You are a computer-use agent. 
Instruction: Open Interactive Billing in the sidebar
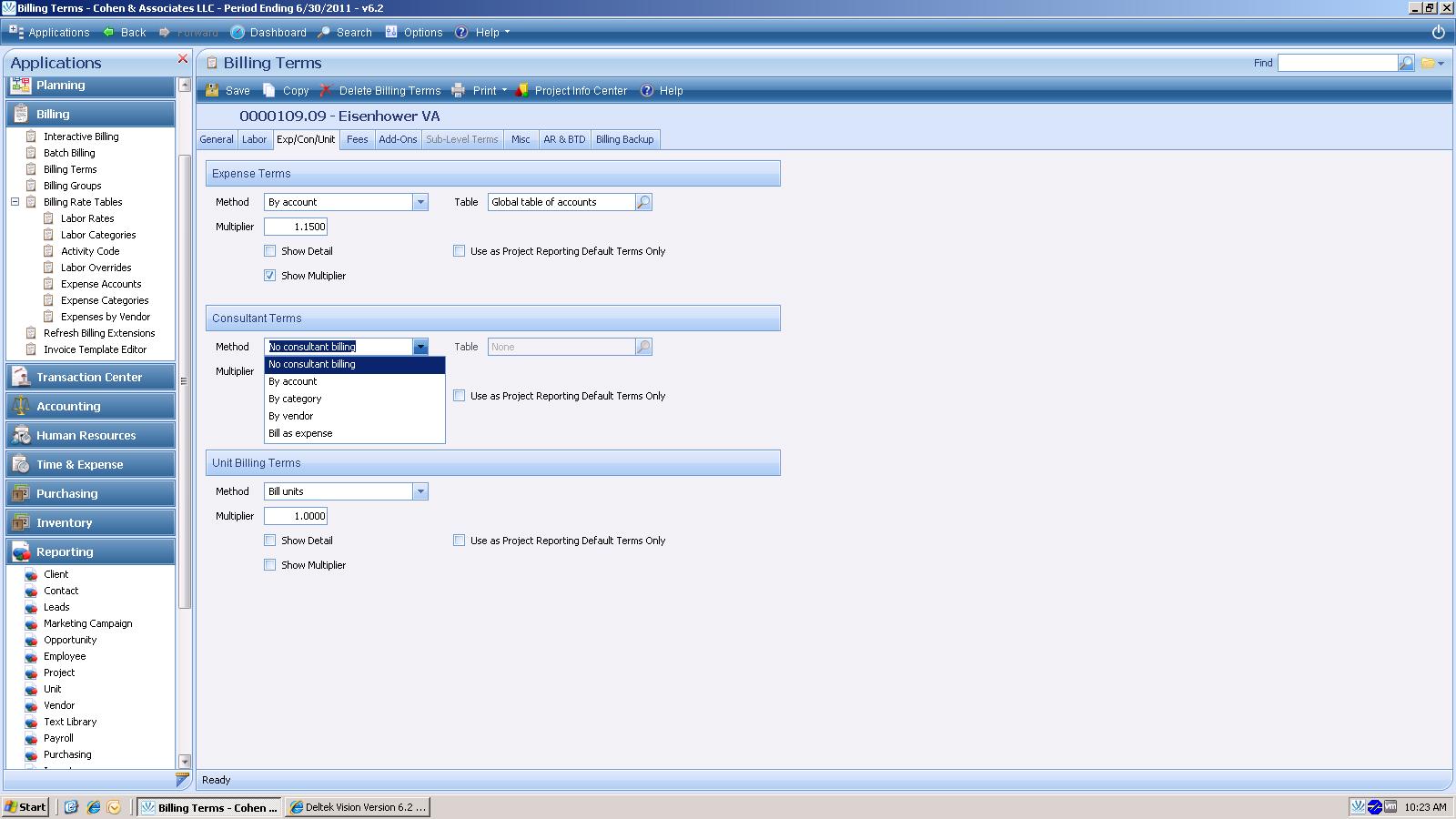click(81, 136)
